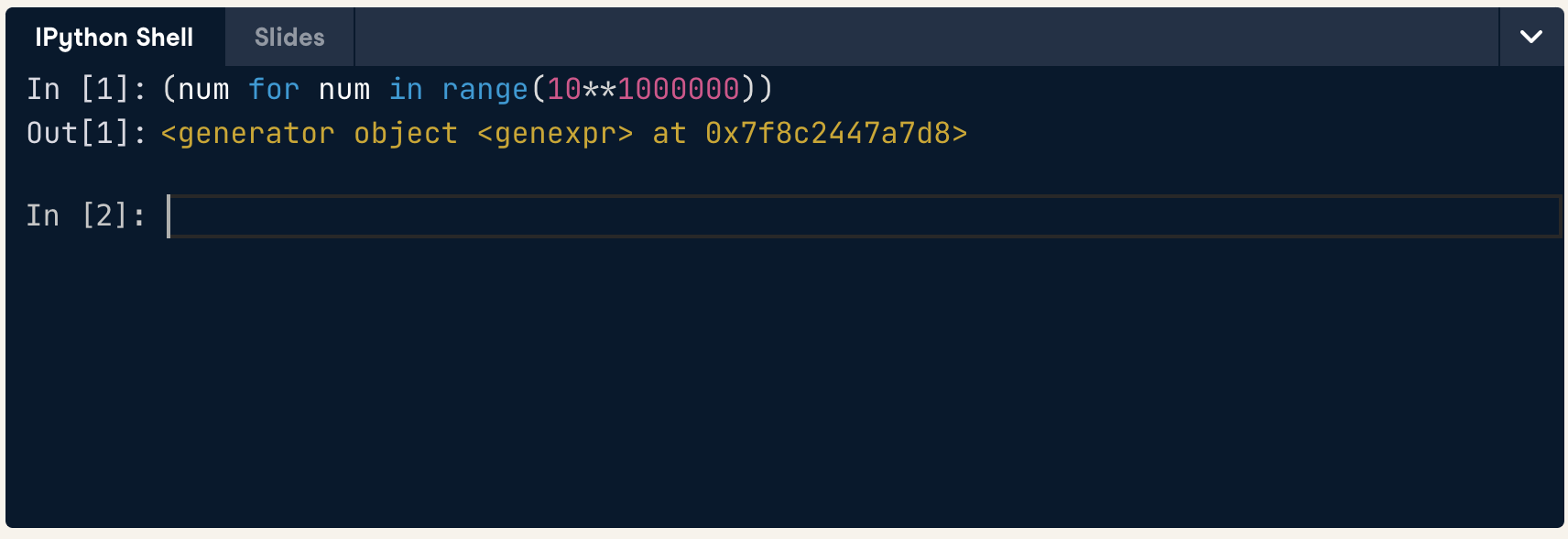Select the IPython Shell tab
The height and width of the screenshot is (539, 1568).
[114, 37]
